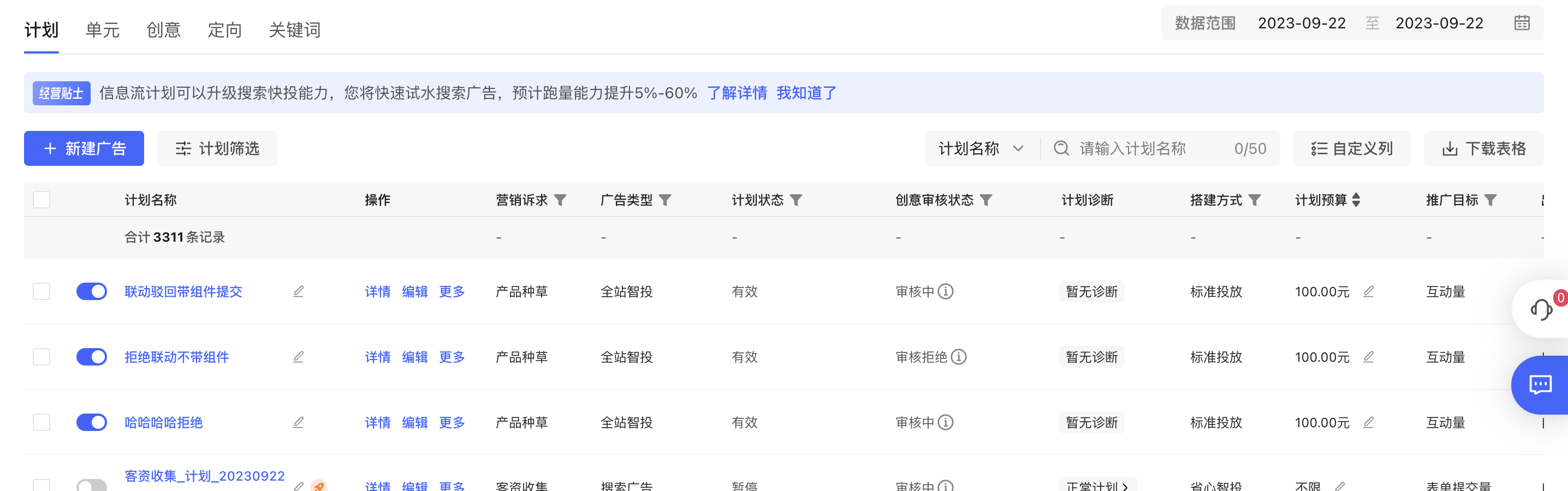The image size is (1568, 491).
Task: Check the select-all checkbox in table header
Action: tap(41, 200)
